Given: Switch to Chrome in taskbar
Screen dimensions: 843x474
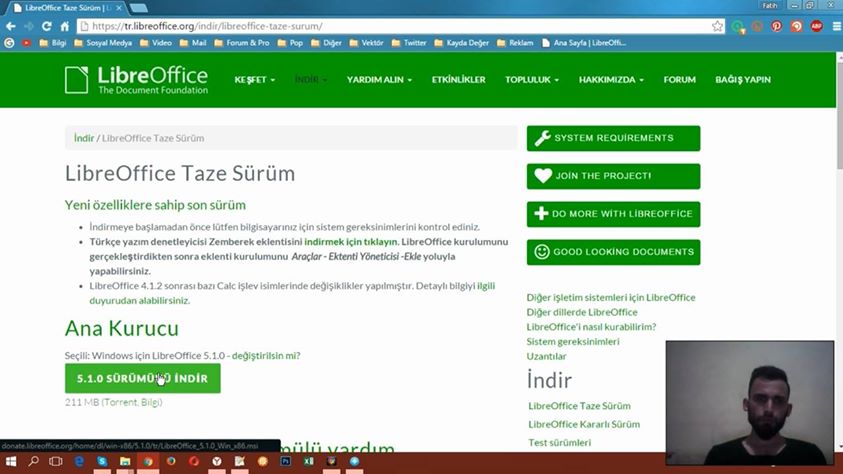Looking at the screenshot, I should (148, 462).
